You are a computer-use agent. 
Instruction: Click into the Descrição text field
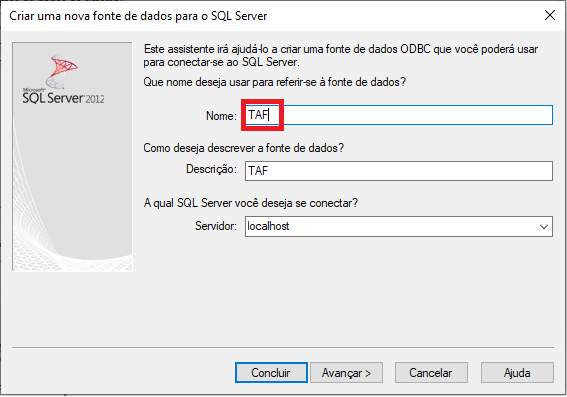398,171
